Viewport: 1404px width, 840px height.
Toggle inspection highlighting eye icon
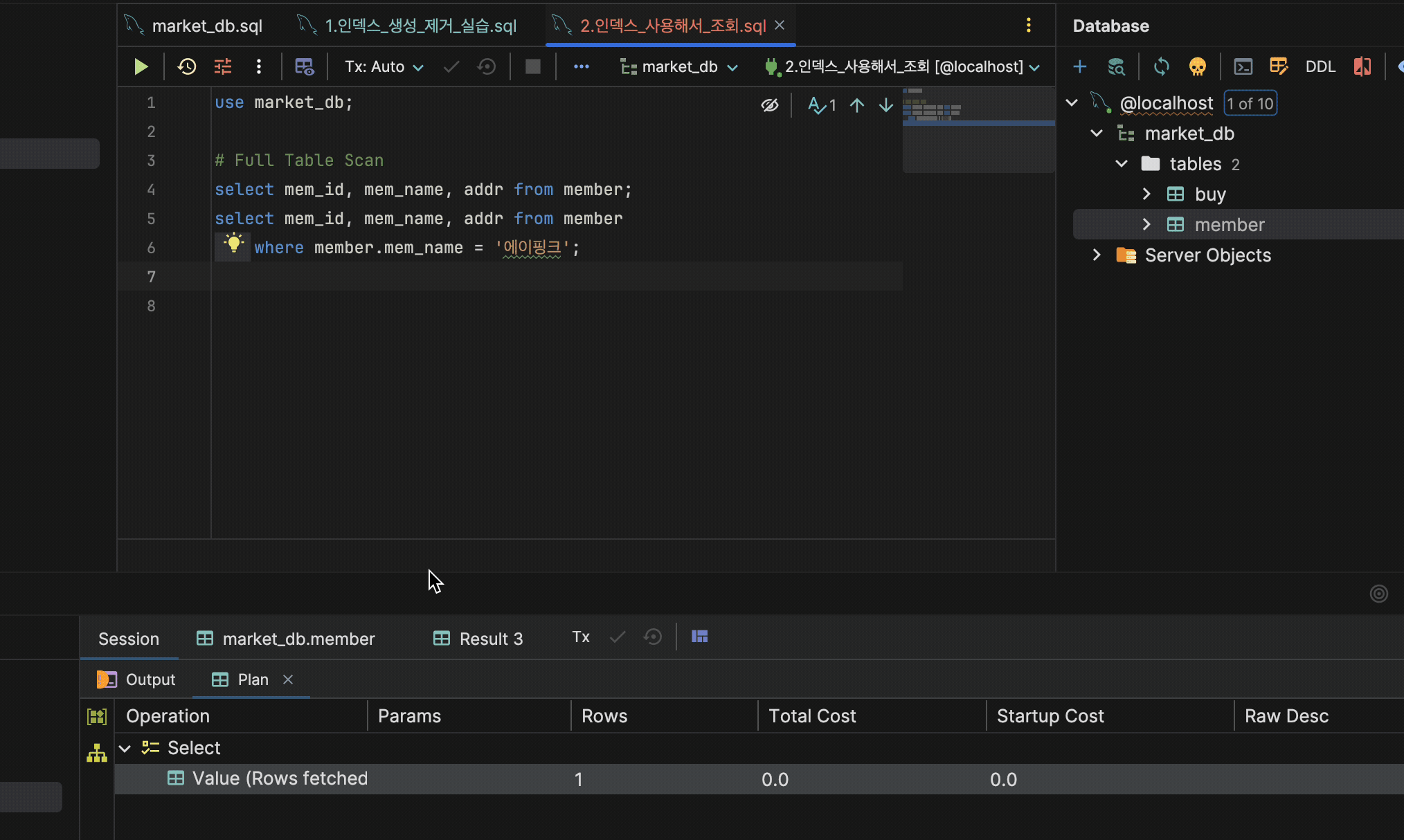pyautogui.click(x=769, y=105)
